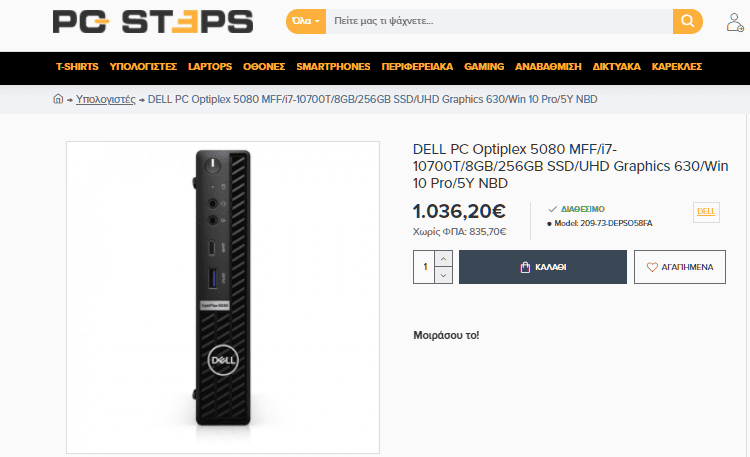Click into the search input field

pos(499,21)
